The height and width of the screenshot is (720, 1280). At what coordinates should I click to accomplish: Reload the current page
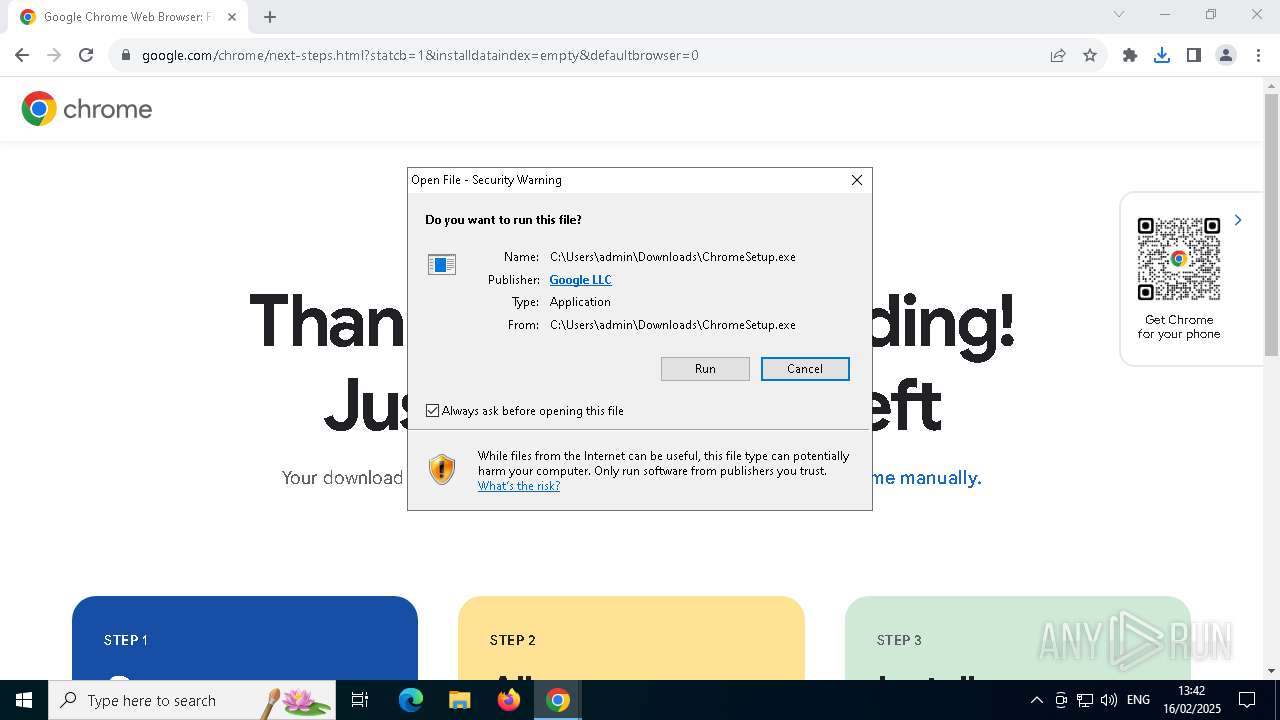(86, 55)
